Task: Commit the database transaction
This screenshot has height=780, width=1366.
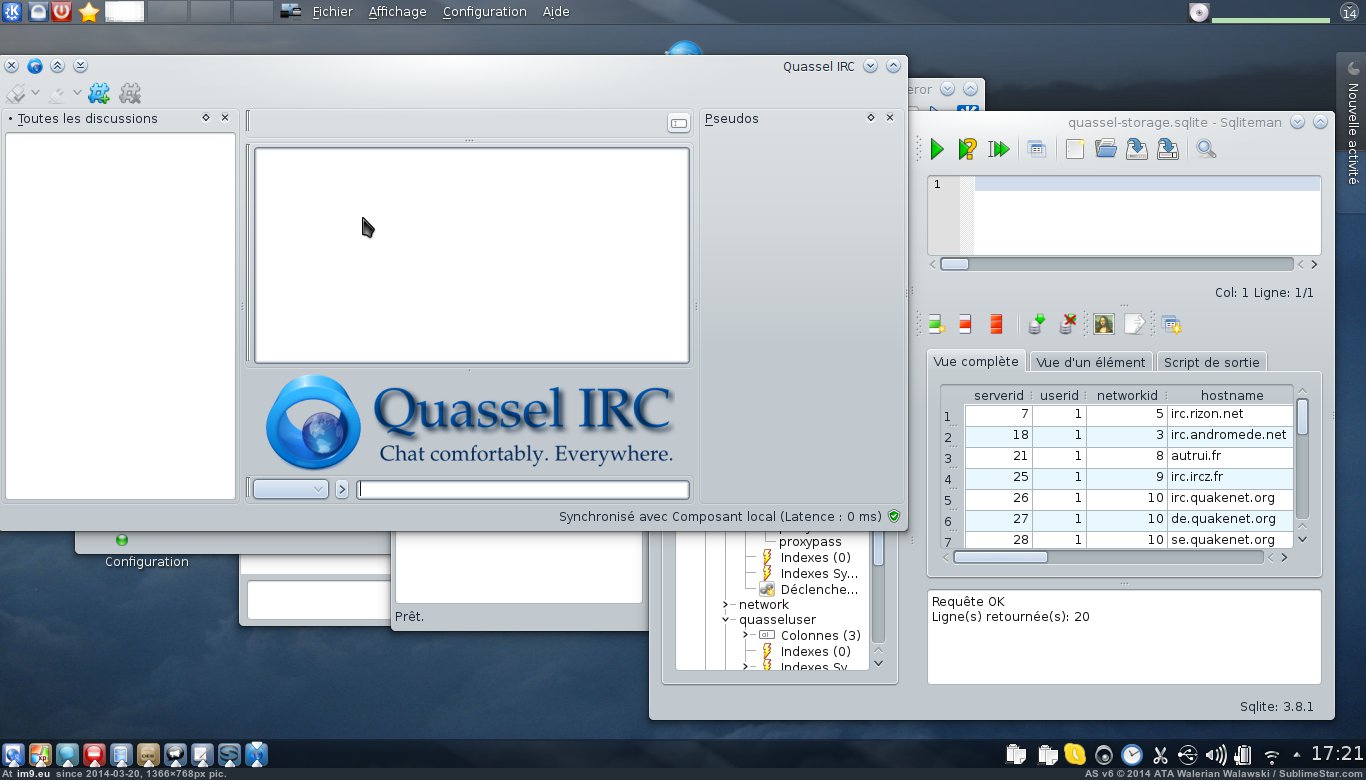Action: pos(1037,324)
